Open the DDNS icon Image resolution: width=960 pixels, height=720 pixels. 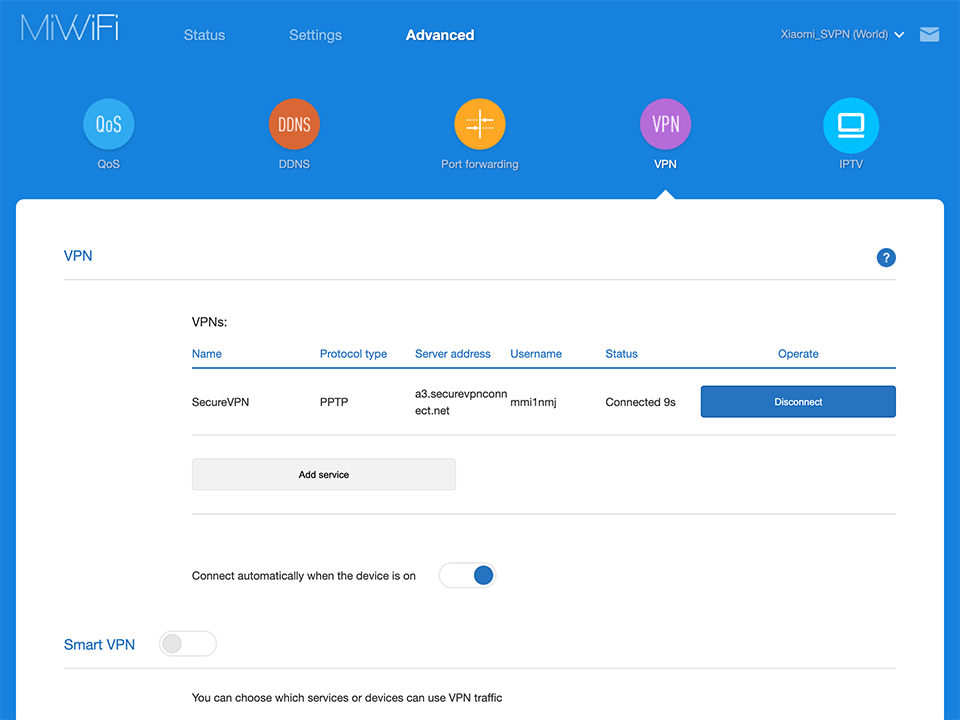click(294, 125)
